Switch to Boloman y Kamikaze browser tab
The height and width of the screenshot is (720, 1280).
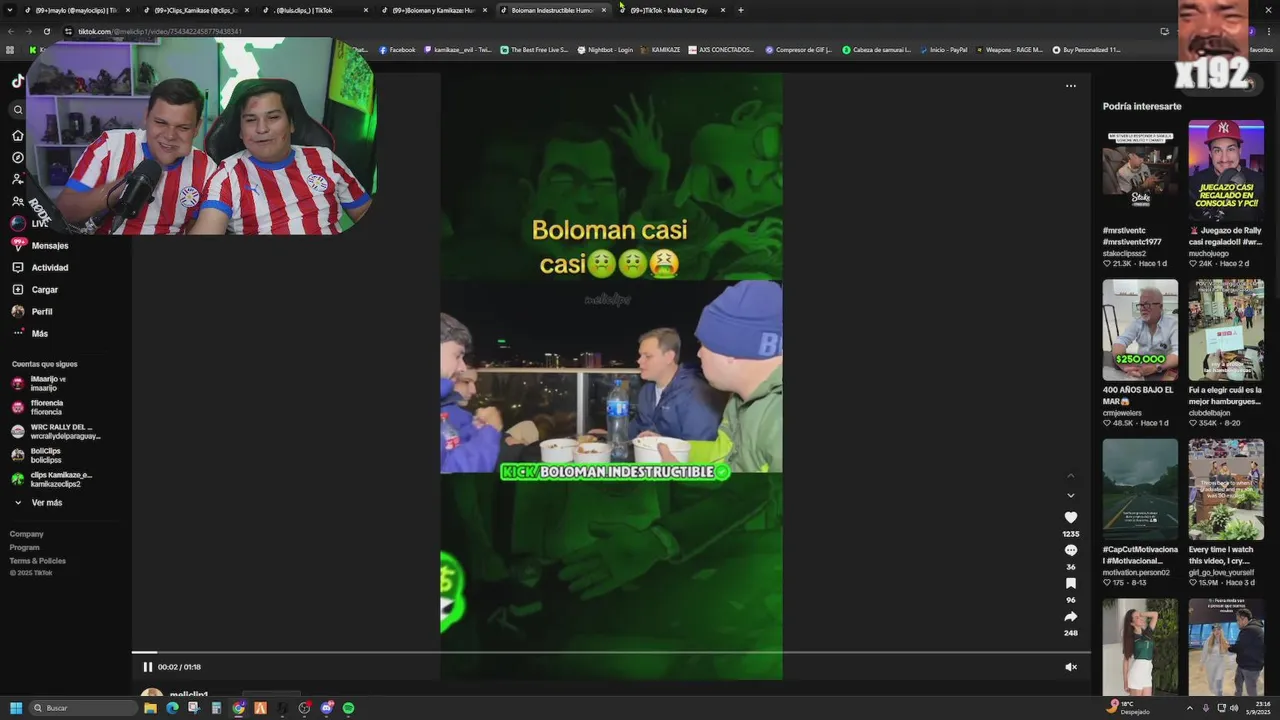[433, 10]
